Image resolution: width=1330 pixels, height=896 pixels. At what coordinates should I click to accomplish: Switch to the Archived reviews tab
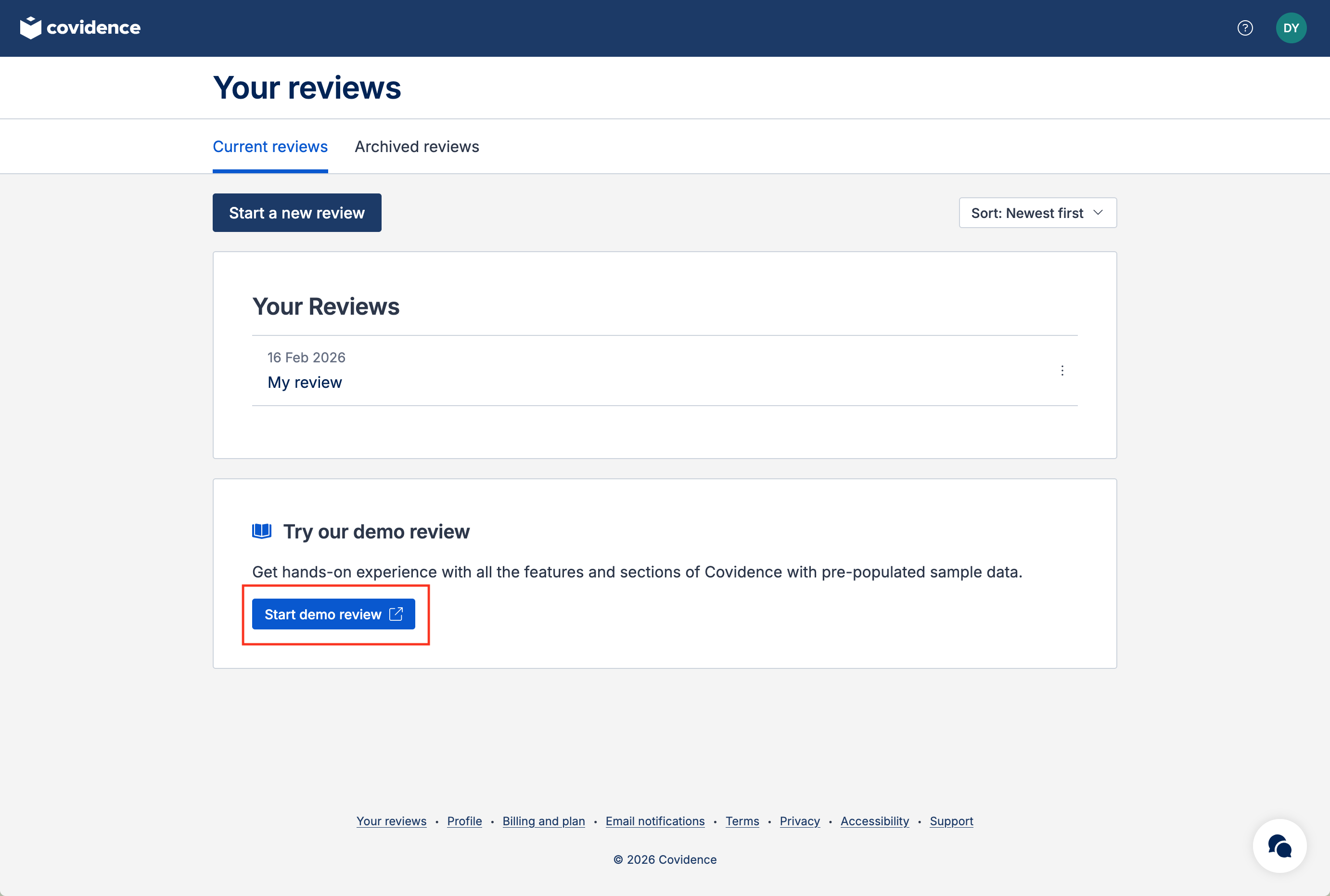417,146
